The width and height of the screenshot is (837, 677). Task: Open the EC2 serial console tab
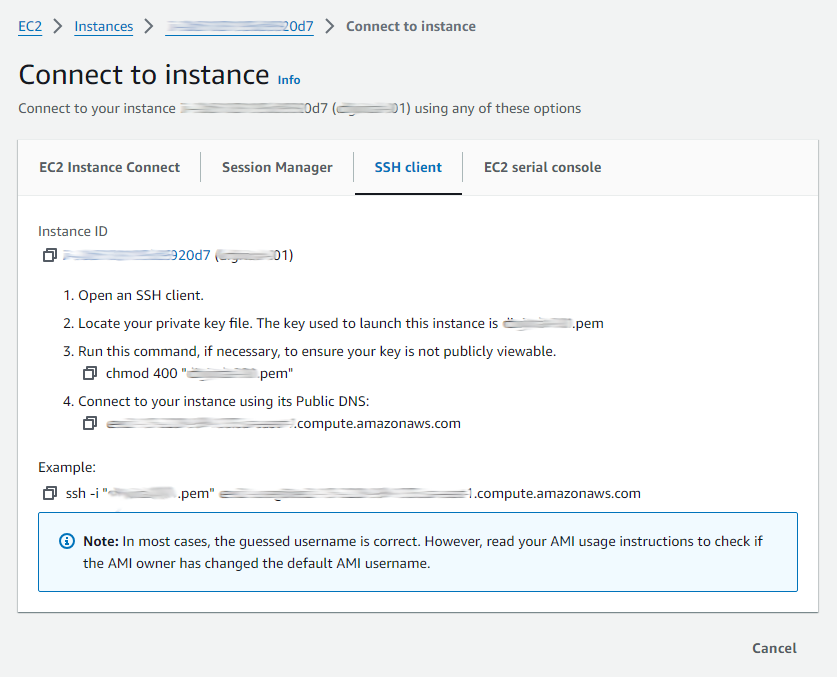pyautogui.click(x=542, y=167)
